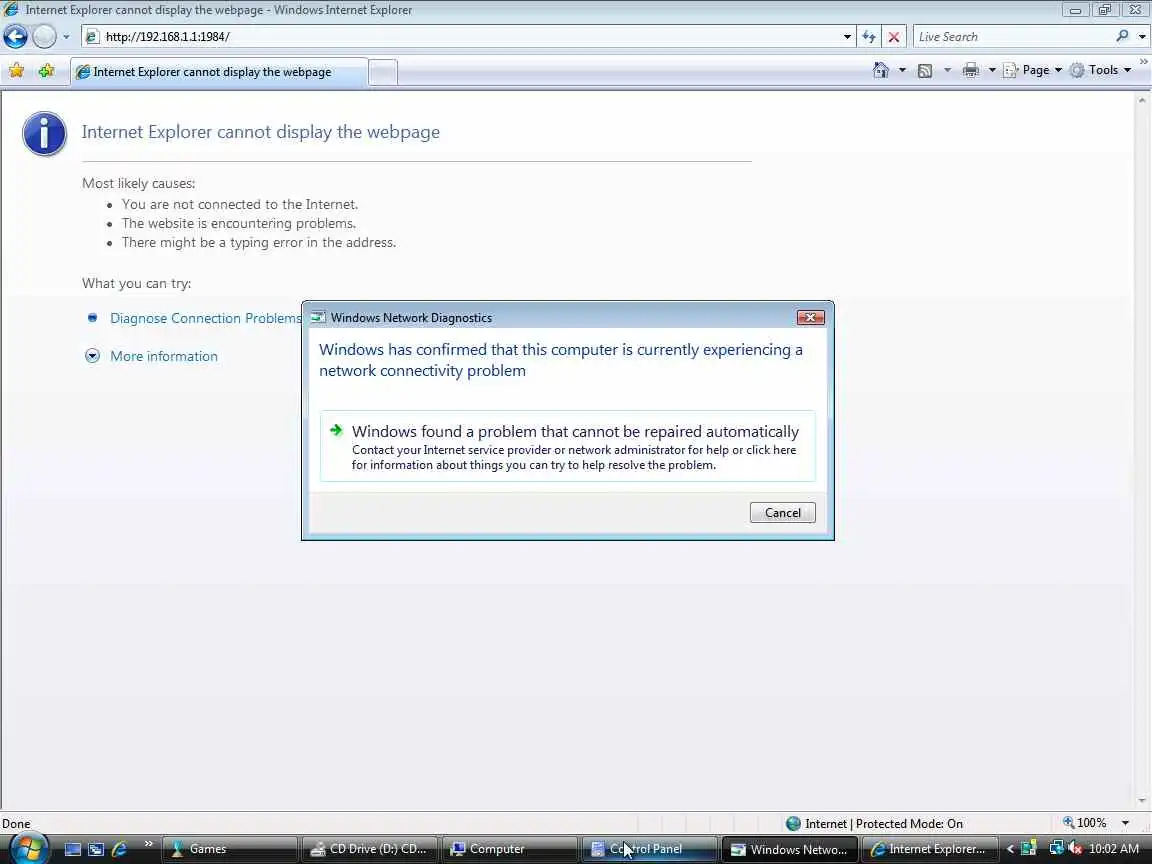Open a new blank tab
Image resolution: width=1152 pixels, height=864 pixels.
click(383, 72)
